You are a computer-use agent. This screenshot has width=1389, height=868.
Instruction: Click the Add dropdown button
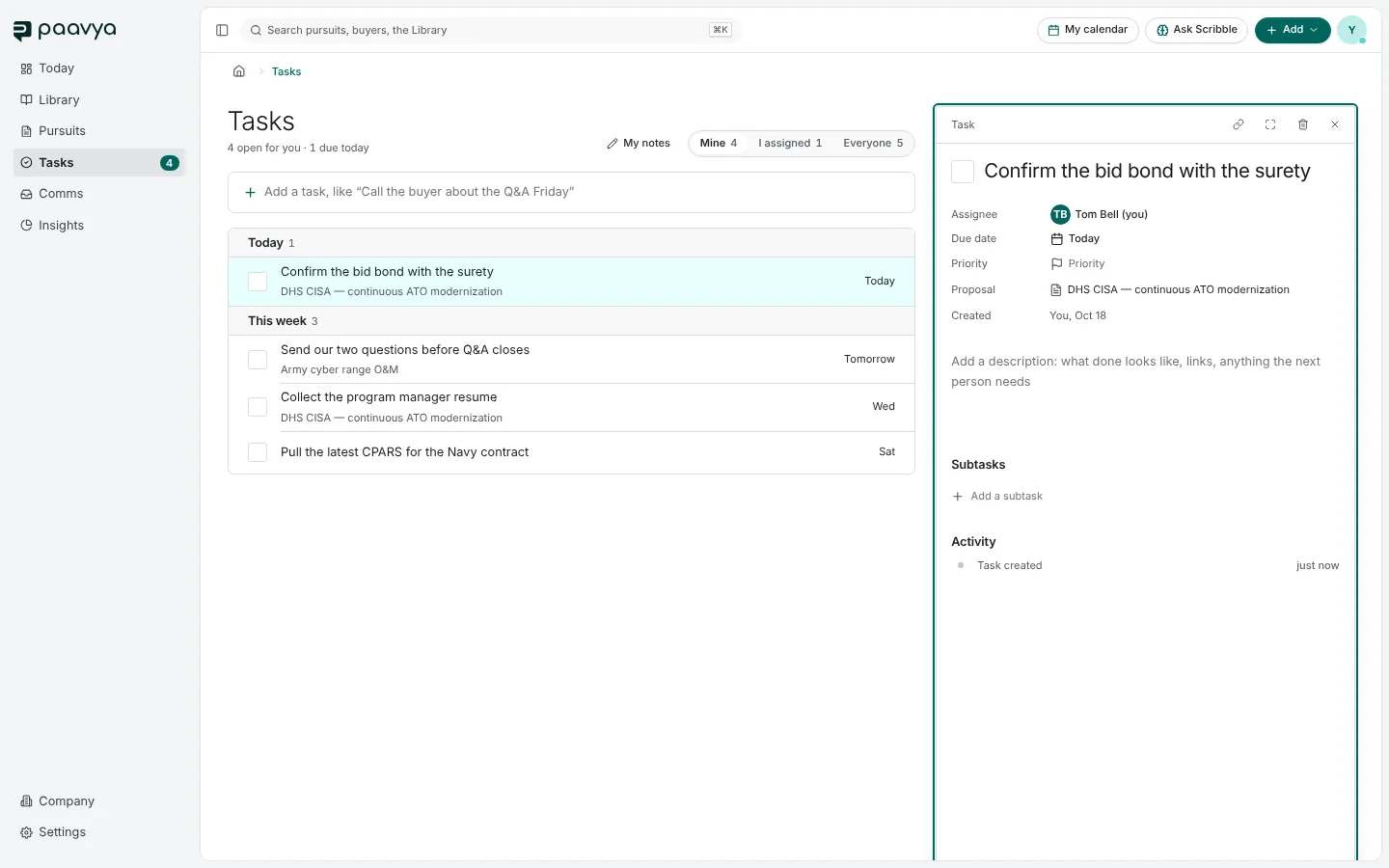click(1293, 30)
